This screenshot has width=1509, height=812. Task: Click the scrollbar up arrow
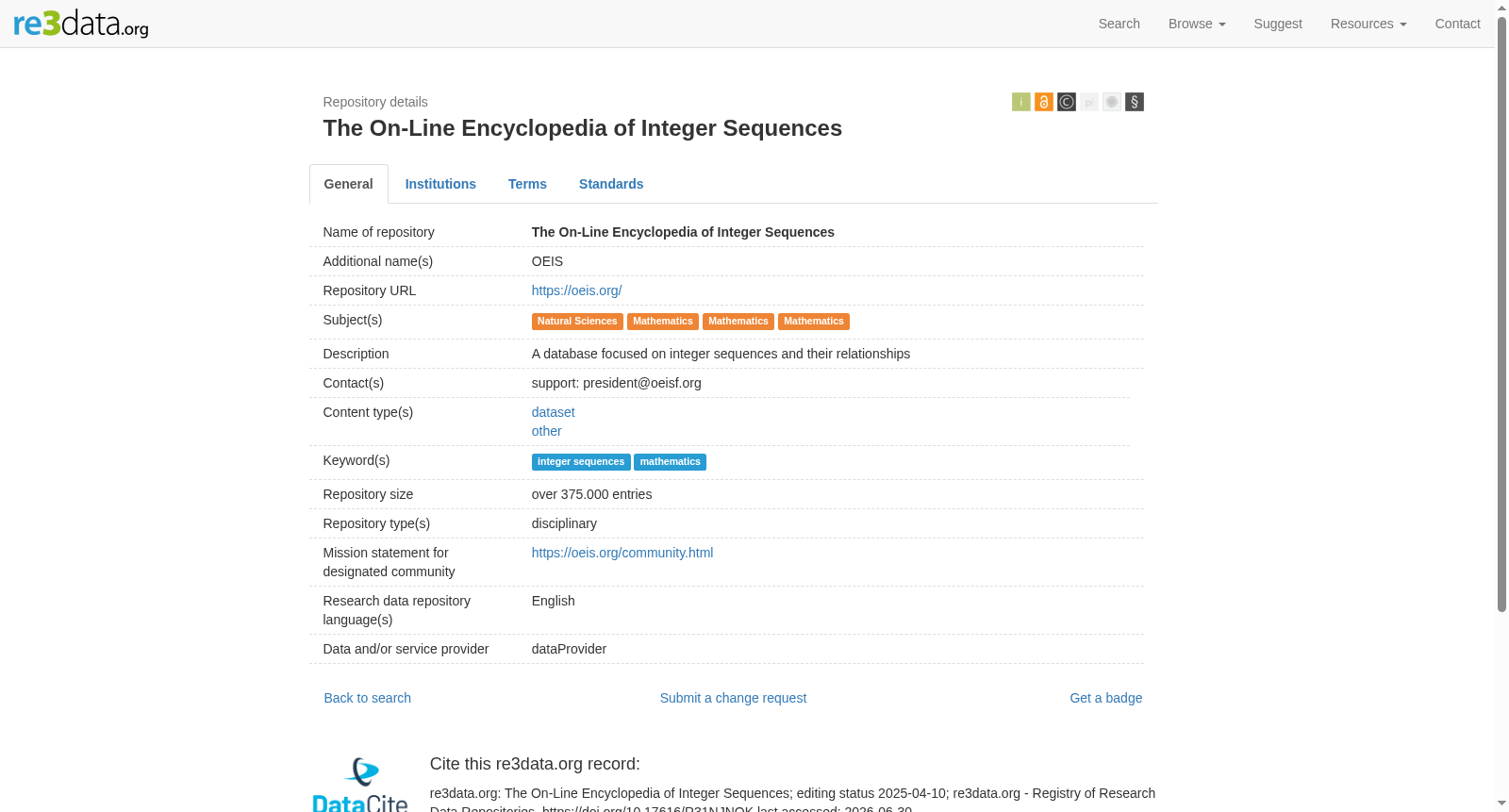1501,8
